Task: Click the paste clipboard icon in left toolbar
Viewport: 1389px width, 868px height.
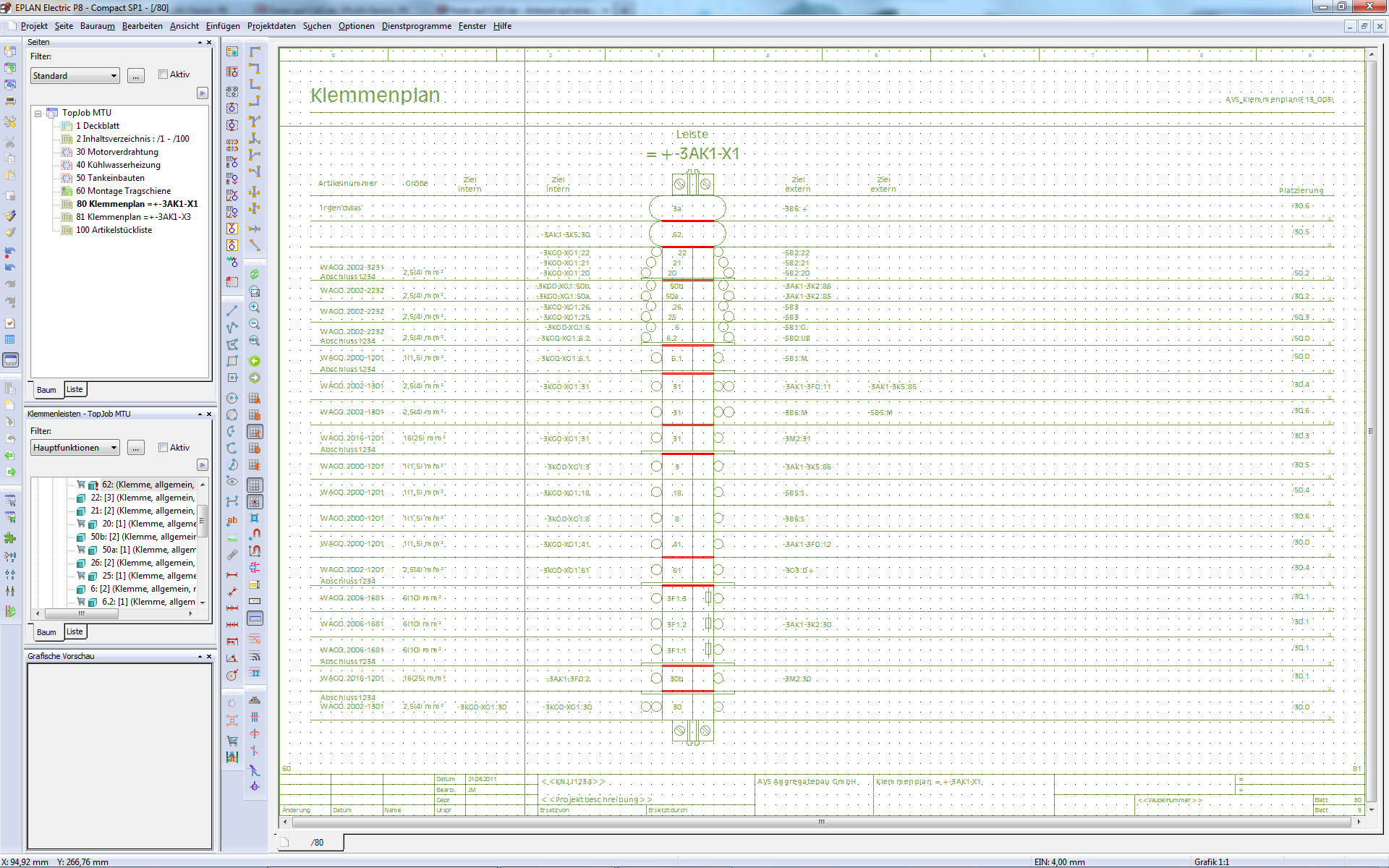Action: [10, 175]
